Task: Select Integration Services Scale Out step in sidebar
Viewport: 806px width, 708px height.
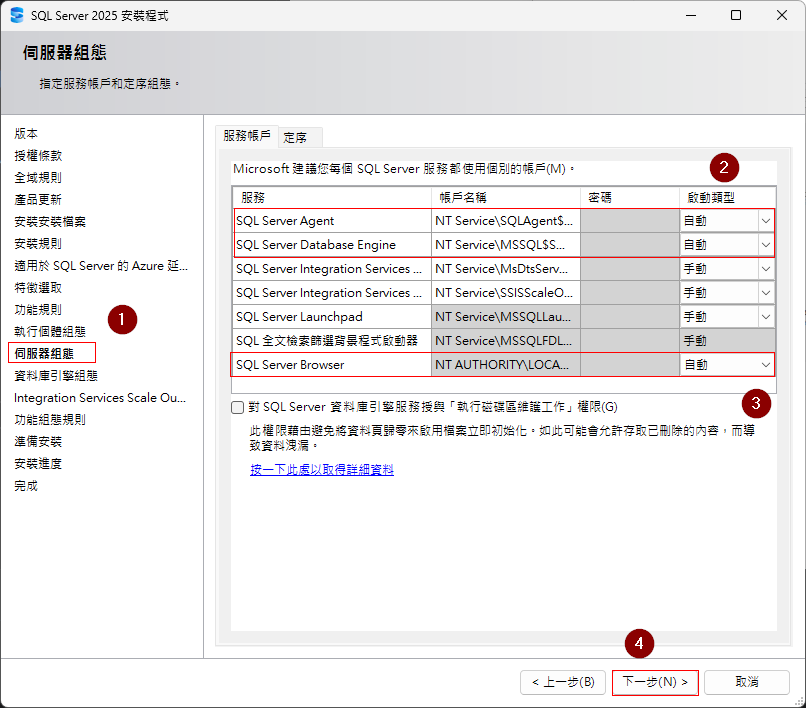Action: (100, 398)
